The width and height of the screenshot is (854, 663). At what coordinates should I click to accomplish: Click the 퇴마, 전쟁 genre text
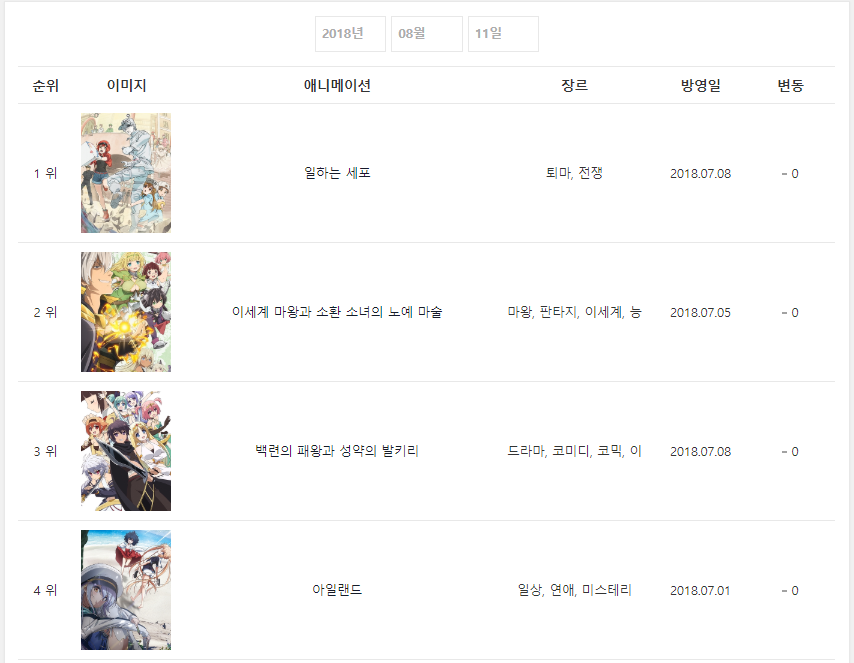coord(575,173)
